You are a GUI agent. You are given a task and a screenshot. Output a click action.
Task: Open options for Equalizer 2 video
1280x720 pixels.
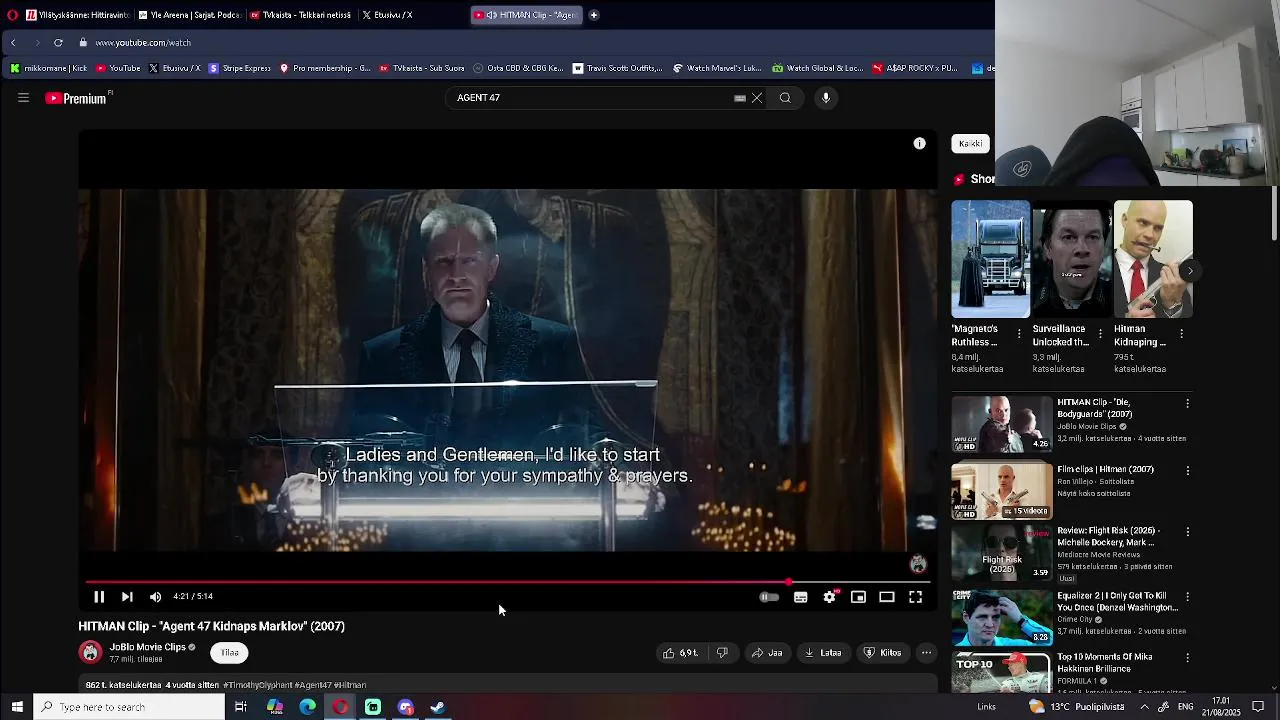[1187, 597]
